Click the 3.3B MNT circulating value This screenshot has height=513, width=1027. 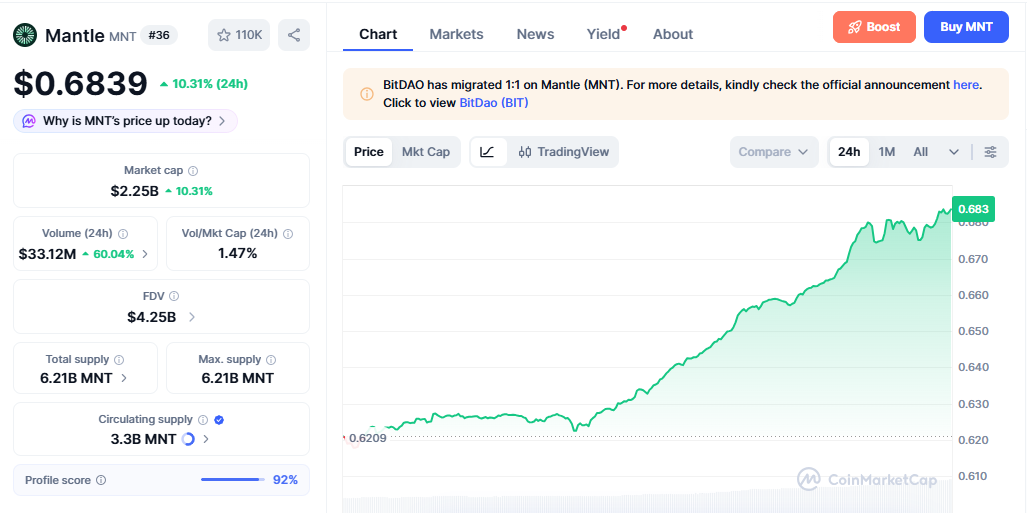[x=143, y=439]
